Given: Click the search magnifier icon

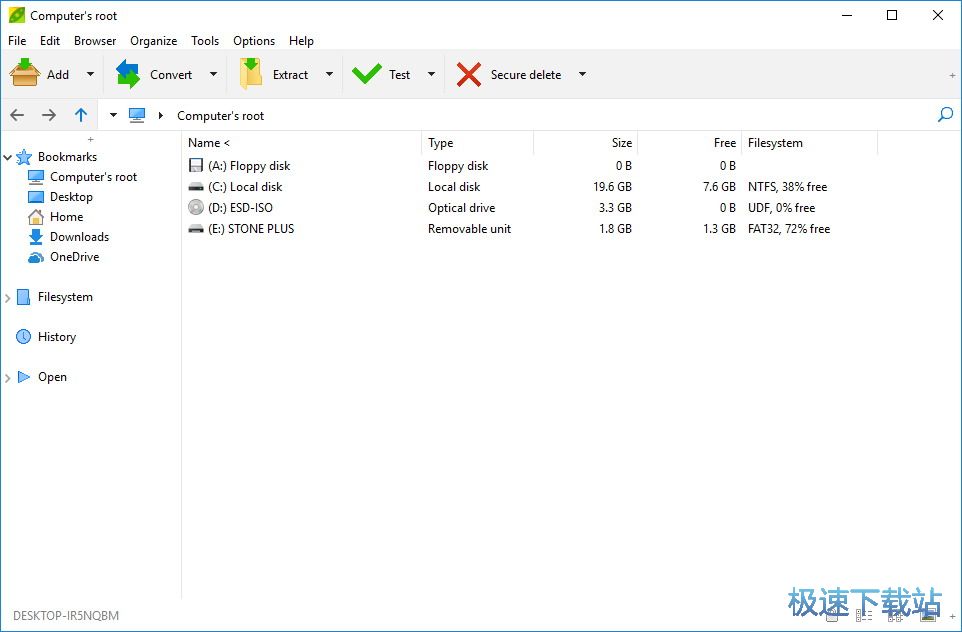Looking at the screenshot, I should point(945,114).
